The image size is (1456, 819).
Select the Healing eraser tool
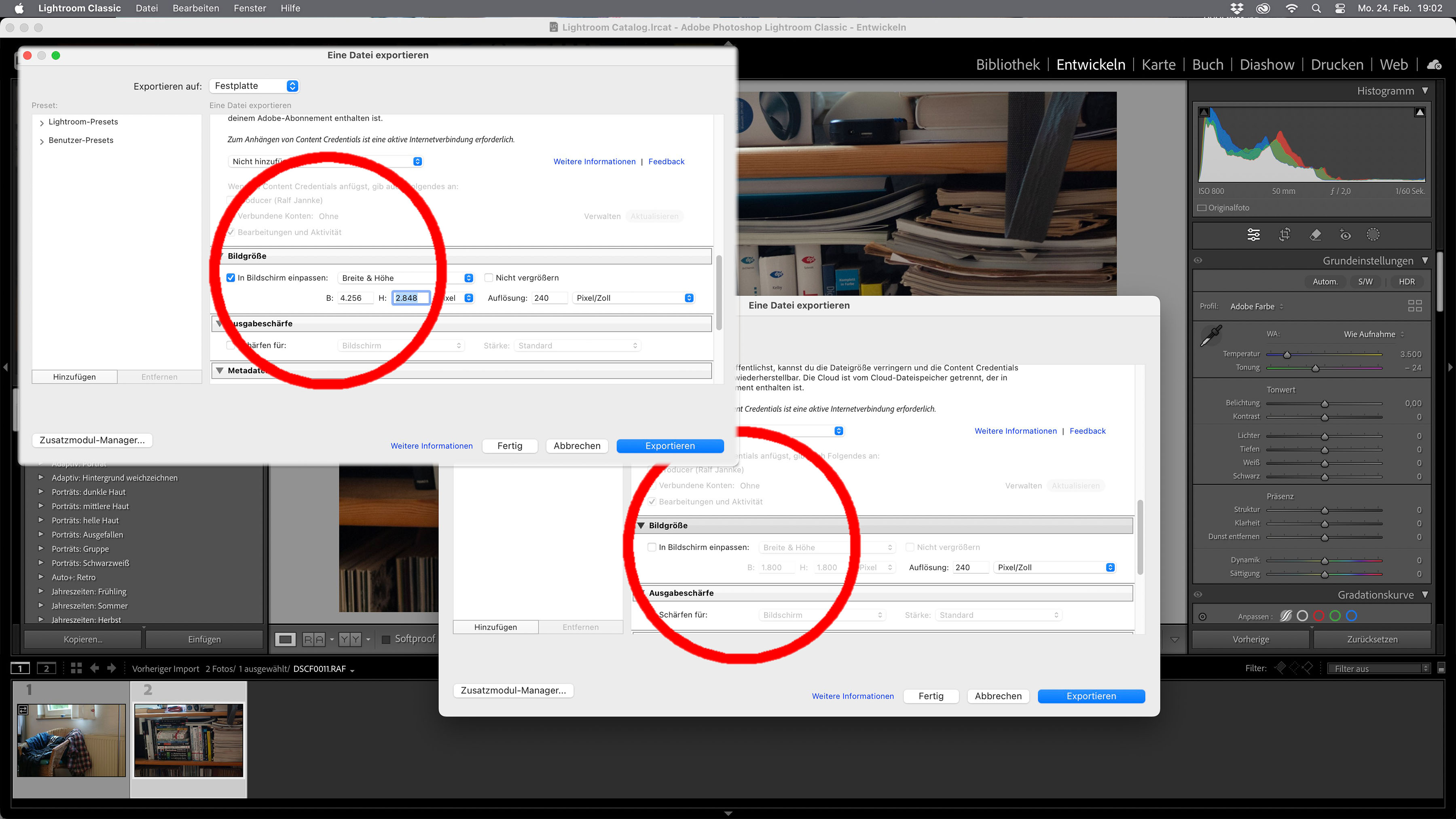click(1315, 235)
